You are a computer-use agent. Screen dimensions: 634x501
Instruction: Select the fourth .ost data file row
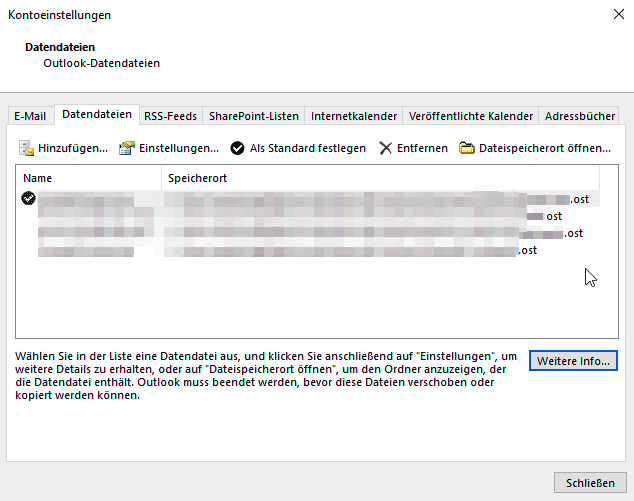tap(300, 250)
